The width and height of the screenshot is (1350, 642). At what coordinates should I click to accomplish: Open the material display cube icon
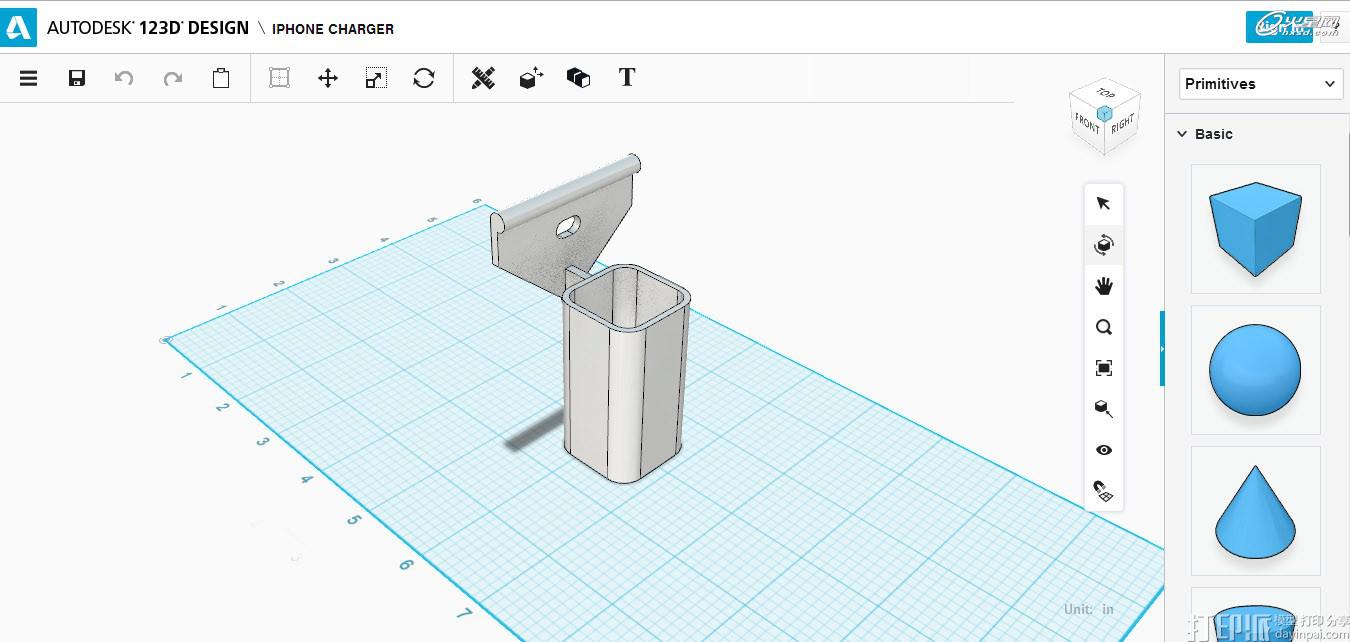pos(1104,409)
